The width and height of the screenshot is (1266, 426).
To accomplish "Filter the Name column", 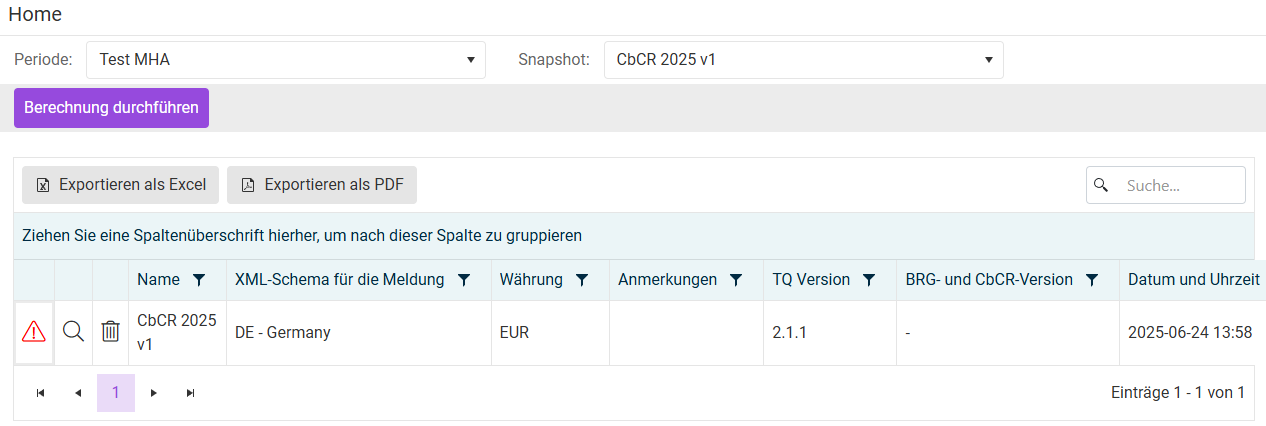I will [199, 280].
